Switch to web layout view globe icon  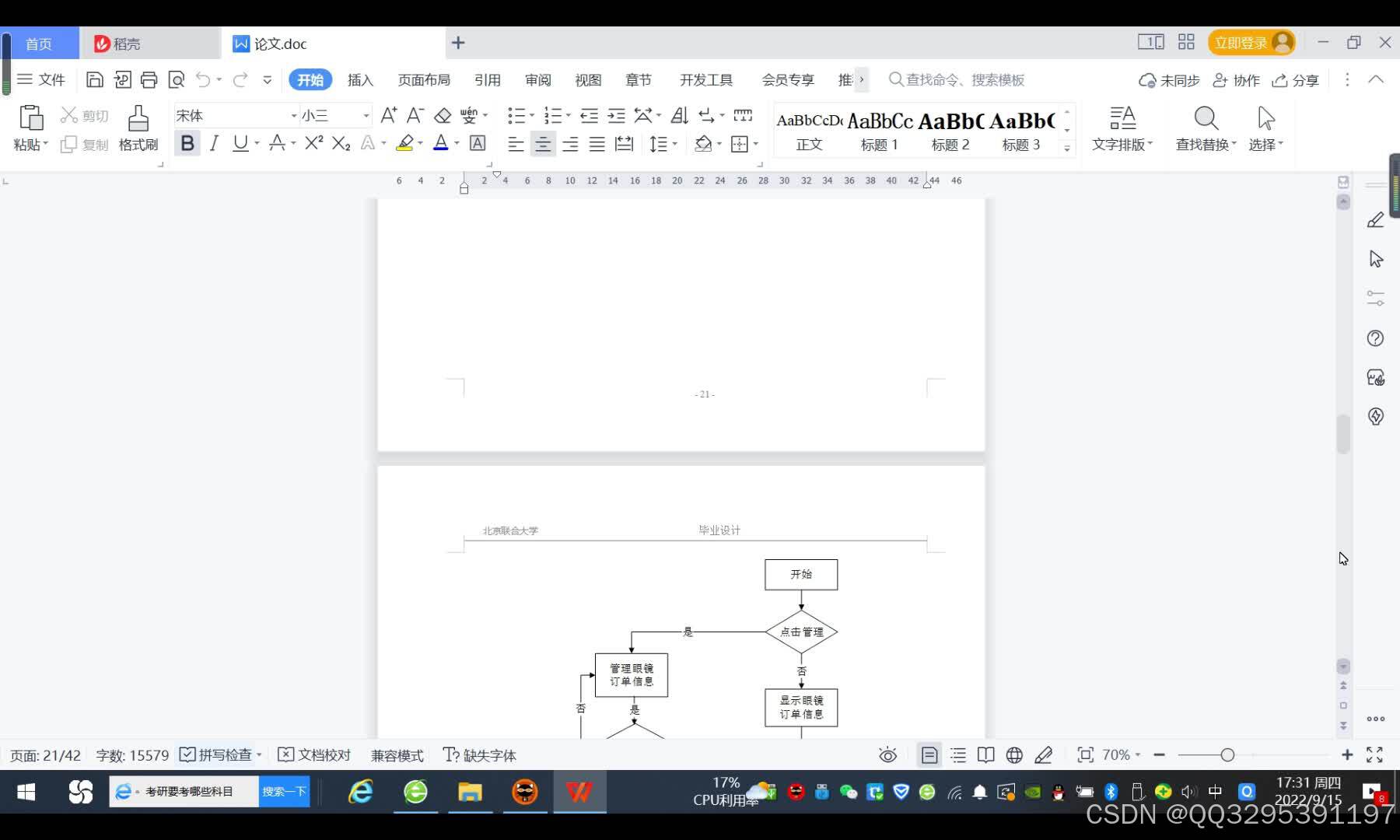1014,754
